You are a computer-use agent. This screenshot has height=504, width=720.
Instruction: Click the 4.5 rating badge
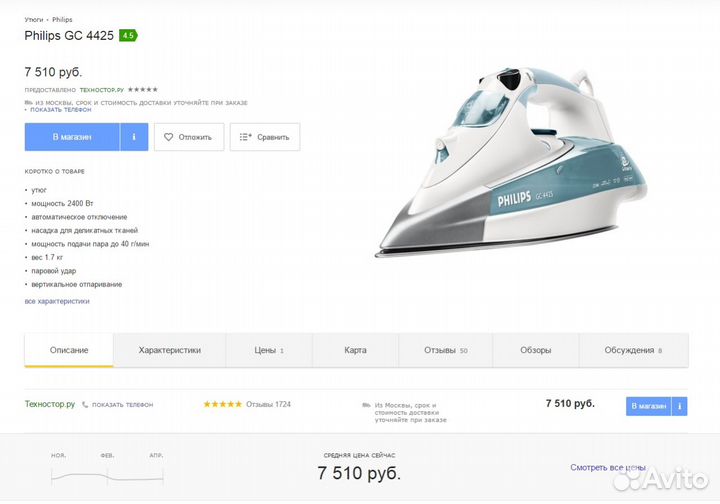coord(127,35)
